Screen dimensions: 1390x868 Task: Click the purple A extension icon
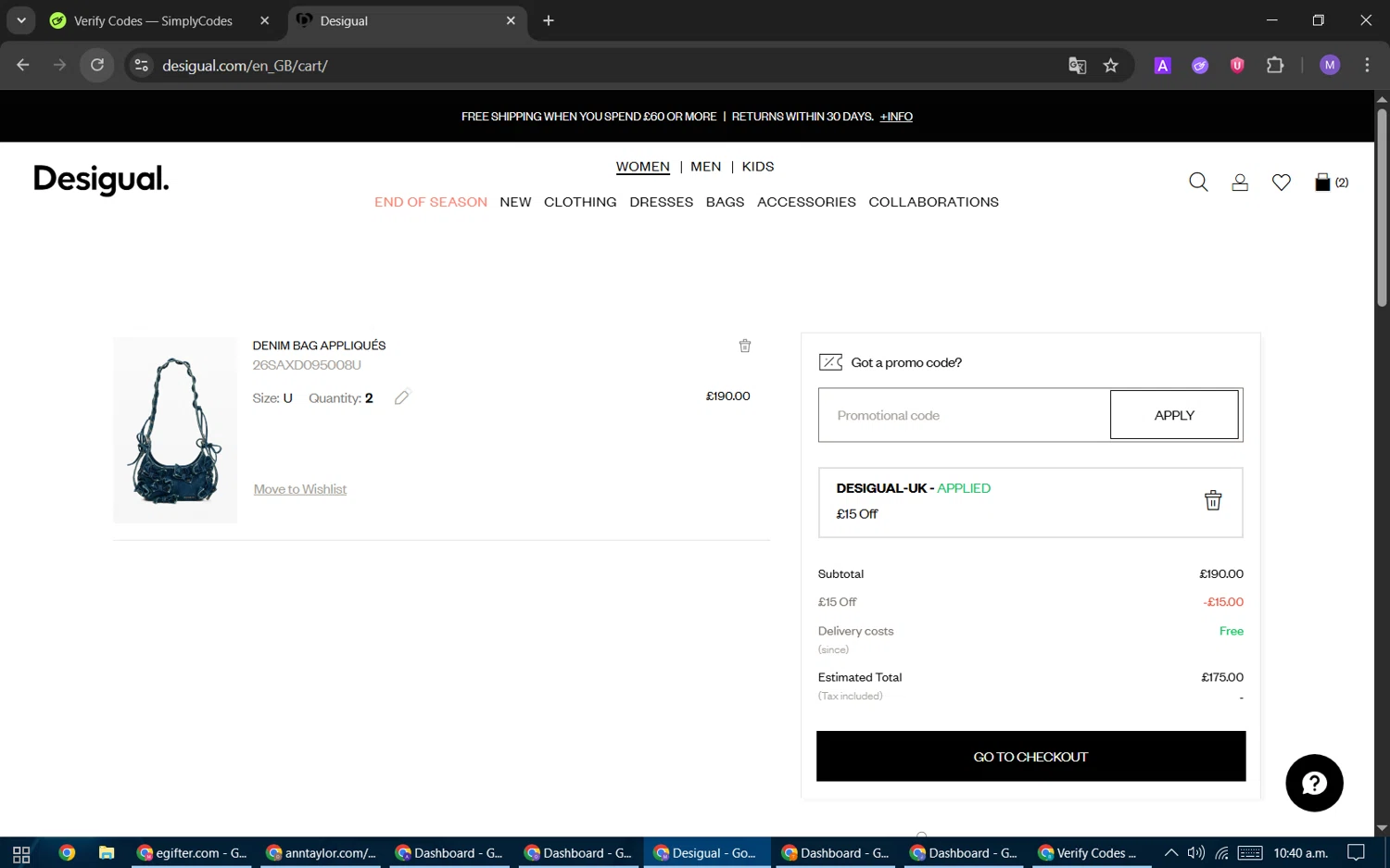coord(1163,65)
